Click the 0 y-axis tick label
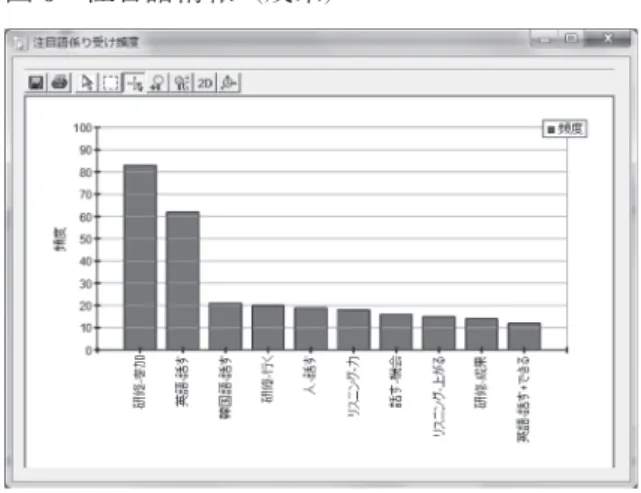641x493 pixels. point(89,351)
